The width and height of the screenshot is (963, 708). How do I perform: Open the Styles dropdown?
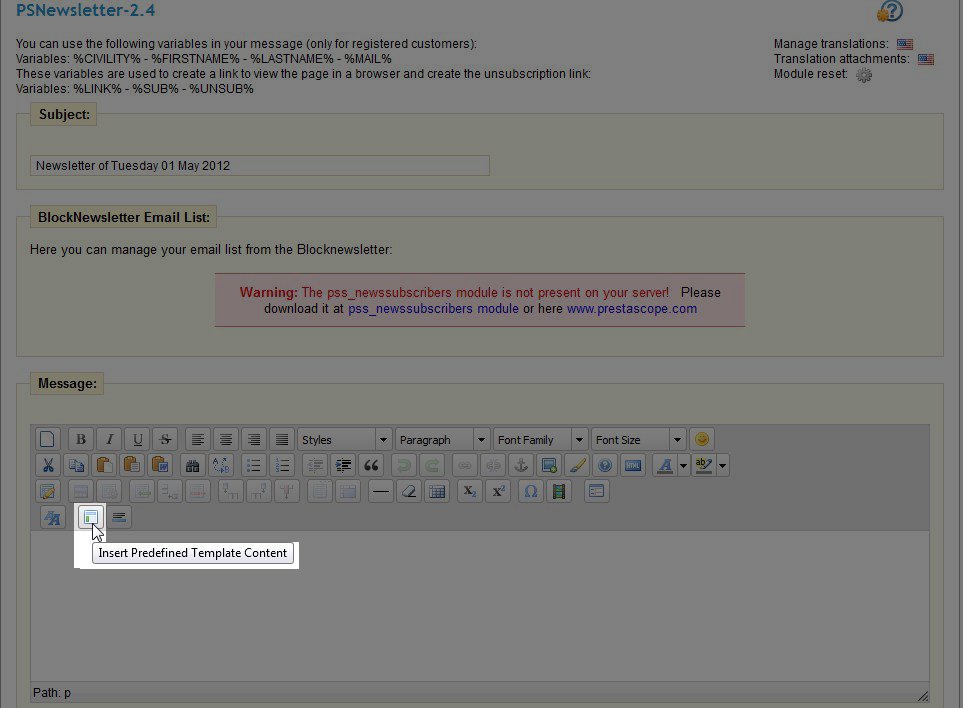[344, 439]
